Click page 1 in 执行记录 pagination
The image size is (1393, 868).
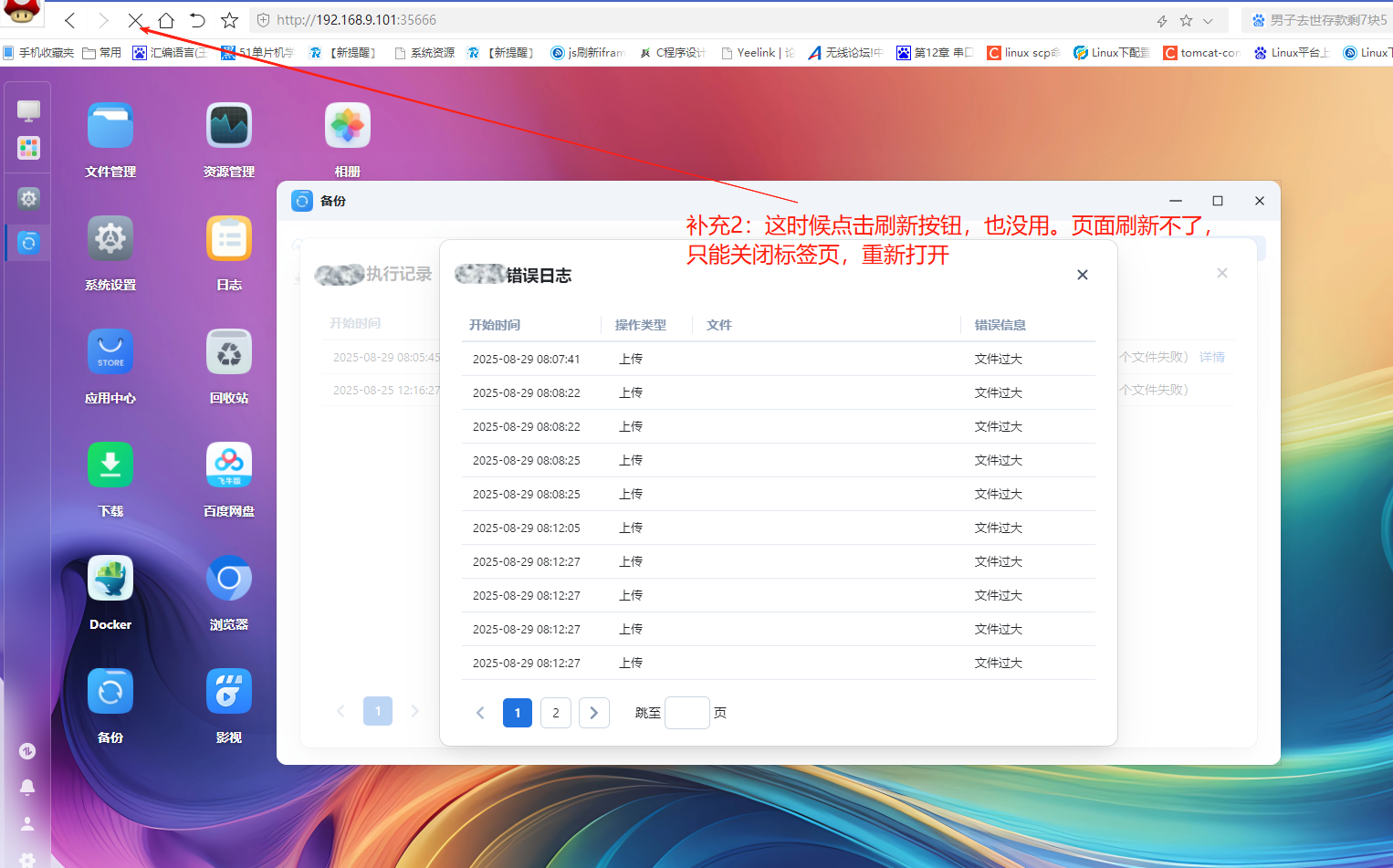[378, 711]
